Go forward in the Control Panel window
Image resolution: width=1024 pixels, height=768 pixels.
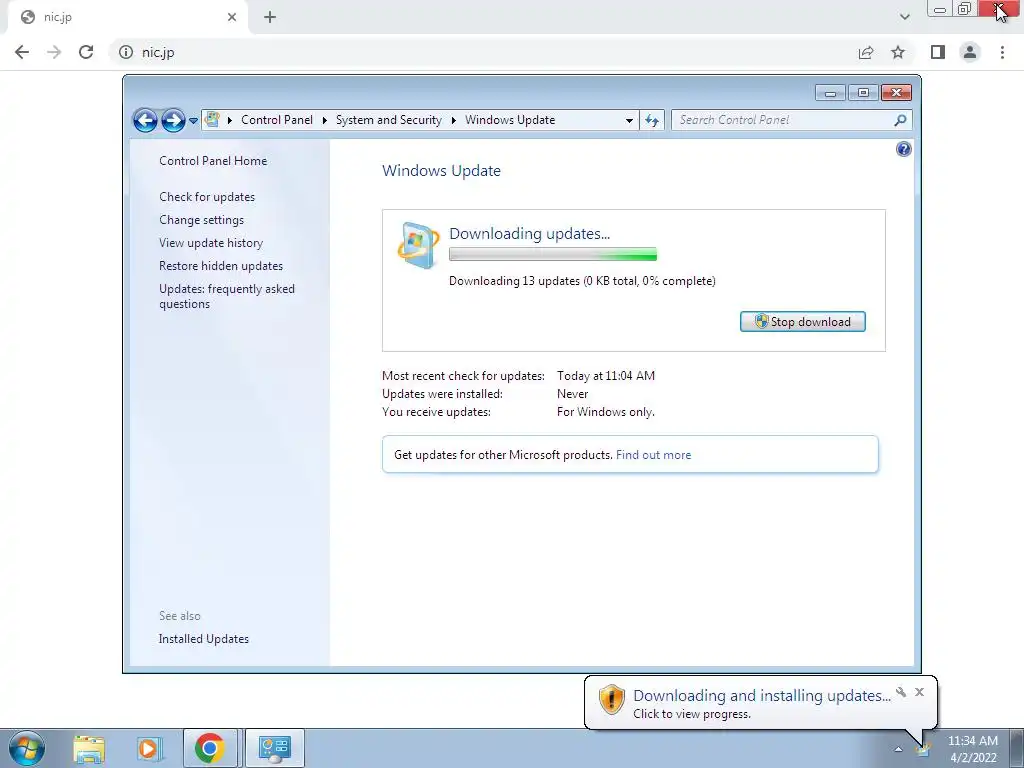point(173,120)
